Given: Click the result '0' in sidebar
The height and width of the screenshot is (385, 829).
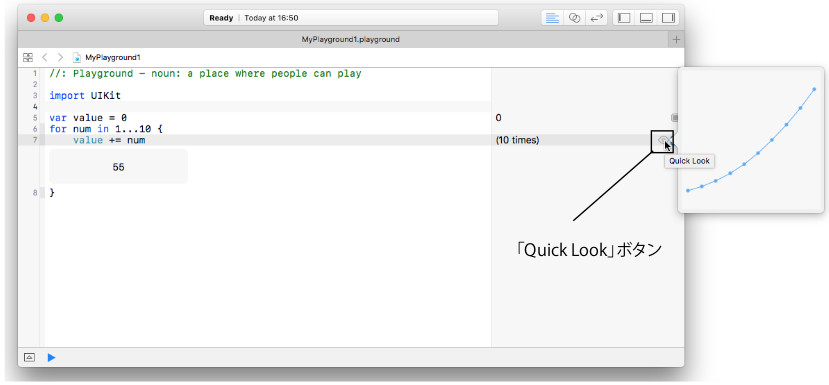Looking at the screenshot, I should (x=499, y=118).
